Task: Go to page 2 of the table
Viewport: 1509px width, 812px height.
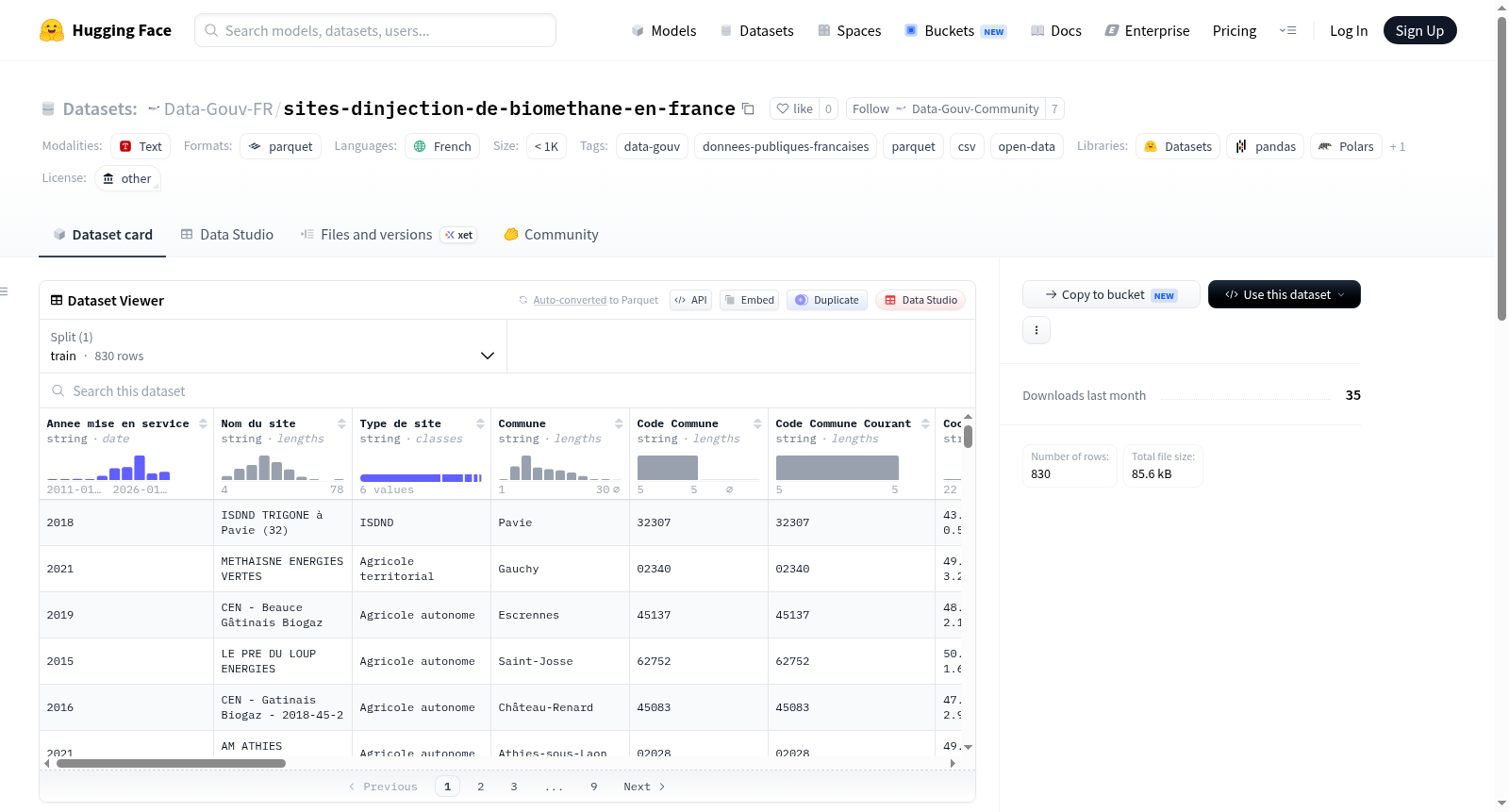Action: 481,787
